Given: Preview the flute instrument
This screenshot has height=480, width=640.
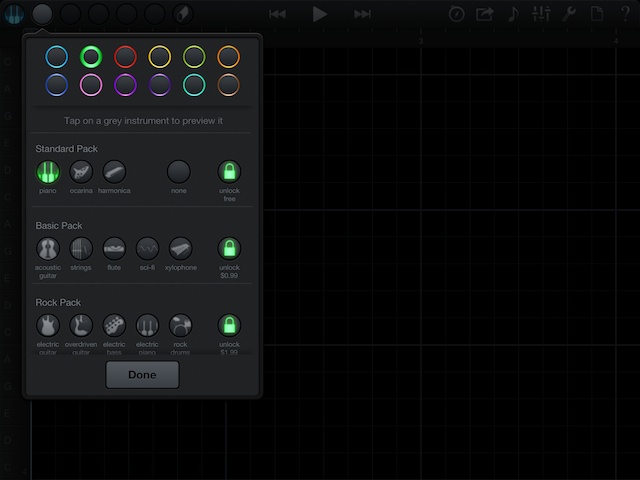Looking at the screenshot, I should (x=114, y=249).
